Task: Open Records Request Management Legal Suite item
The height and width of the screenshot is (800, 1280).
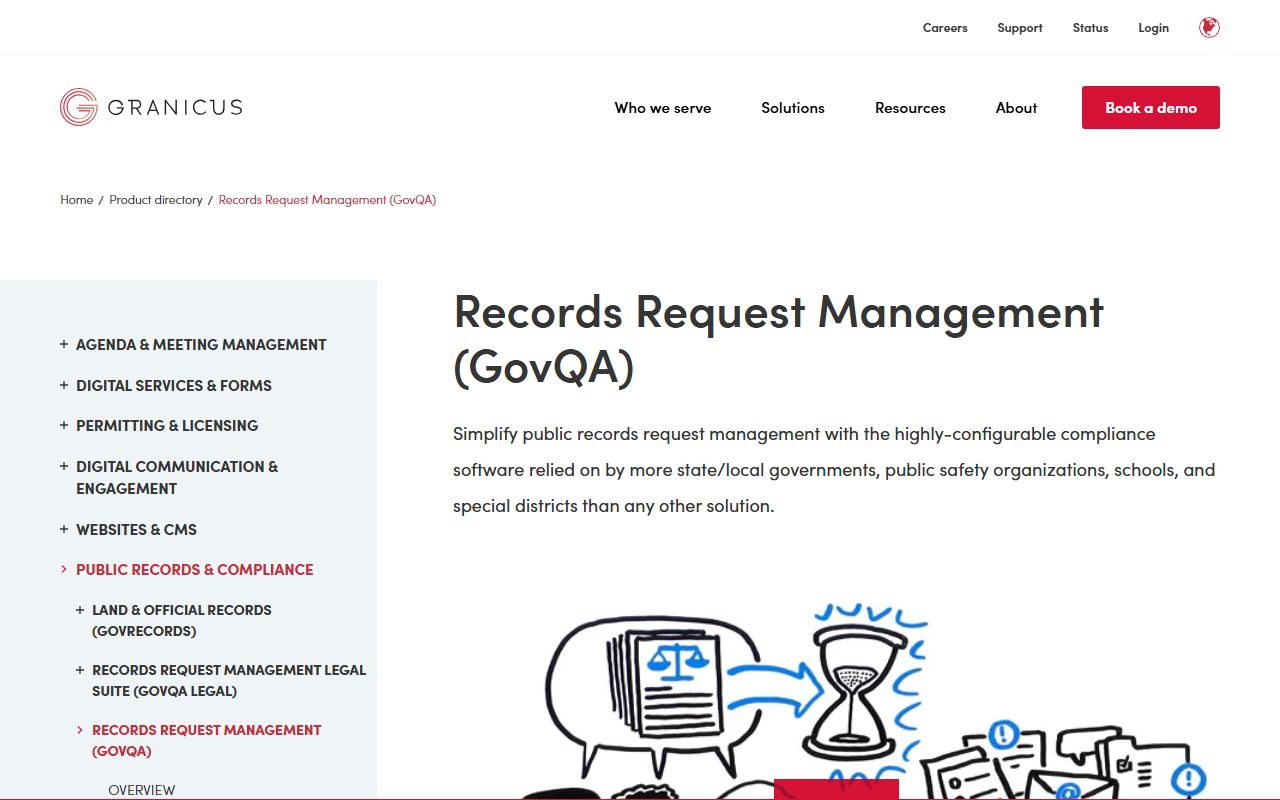Action: click(228, 680)
